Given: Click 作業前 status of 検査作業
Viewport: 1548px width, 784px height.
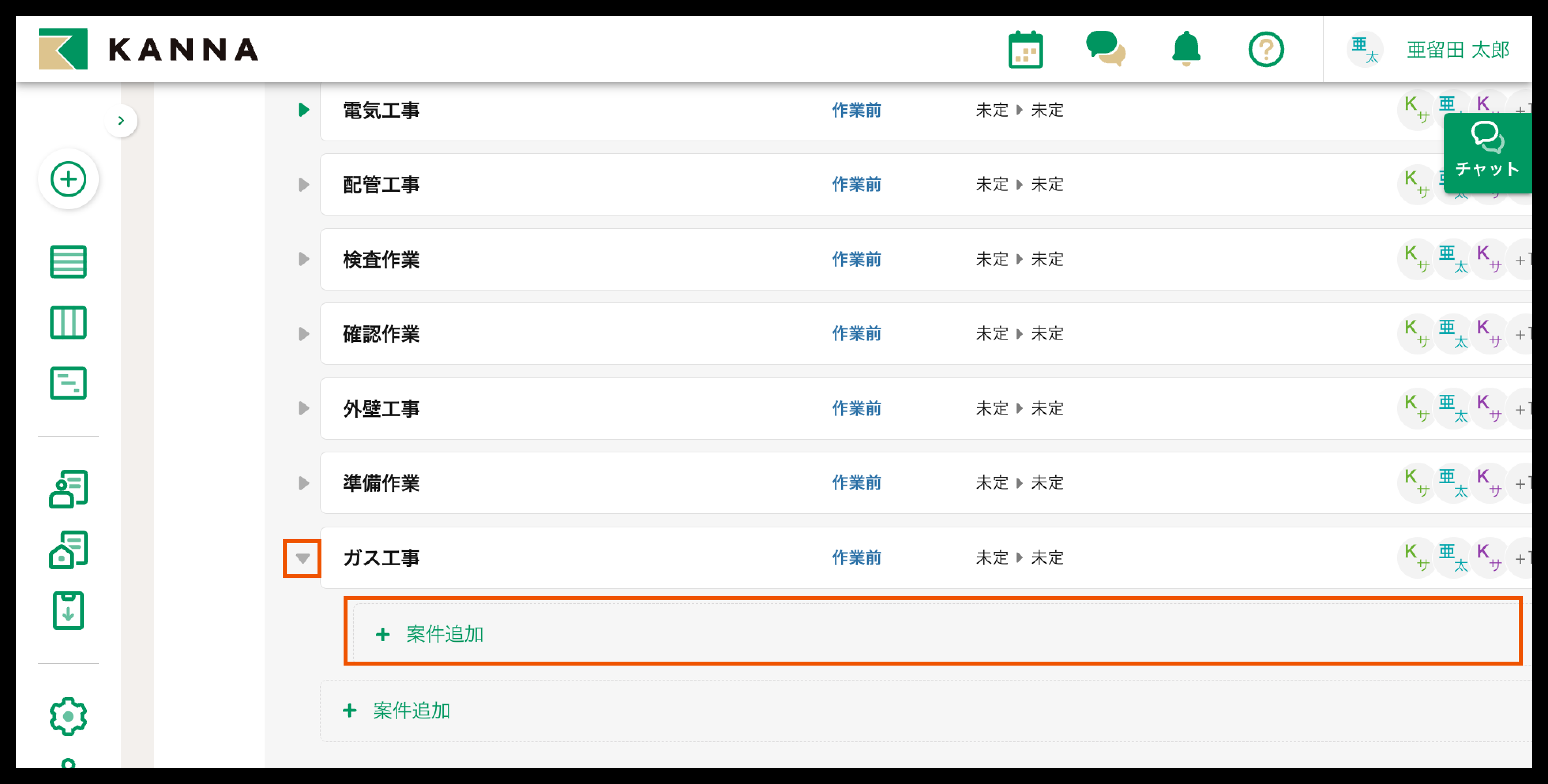Looking at the screenshot, I should coord(856,259).
